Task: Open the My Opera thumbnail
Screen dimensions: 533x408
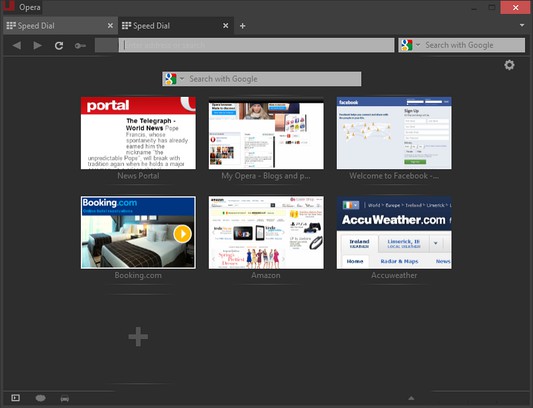Action: (266, 133)
